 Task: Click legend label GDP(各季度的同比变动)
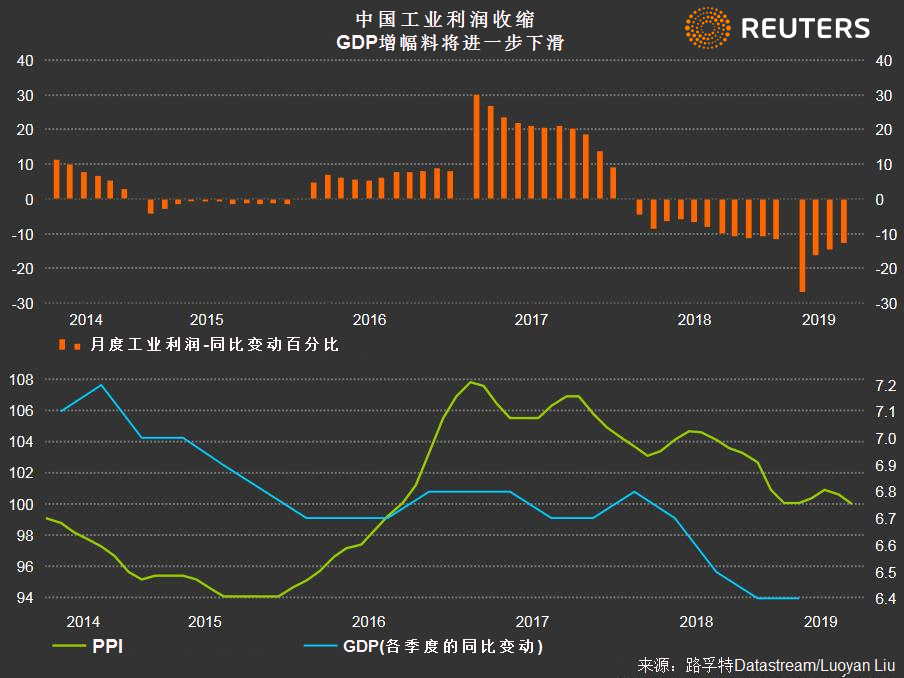[443, 646]
